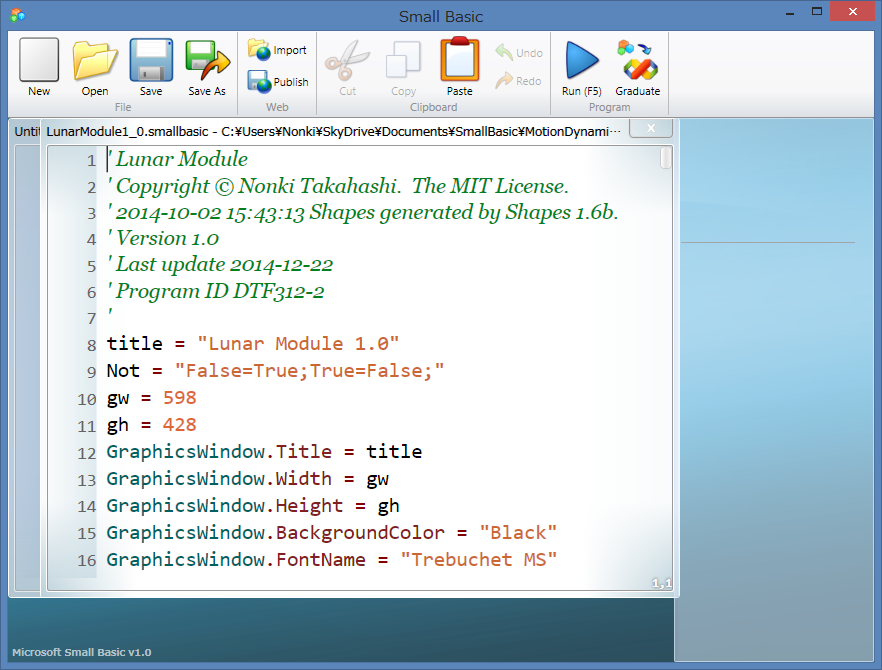
Task: Paste from clipboard using Paste icon
Action: pyautogui.click(x=460, y=60)
